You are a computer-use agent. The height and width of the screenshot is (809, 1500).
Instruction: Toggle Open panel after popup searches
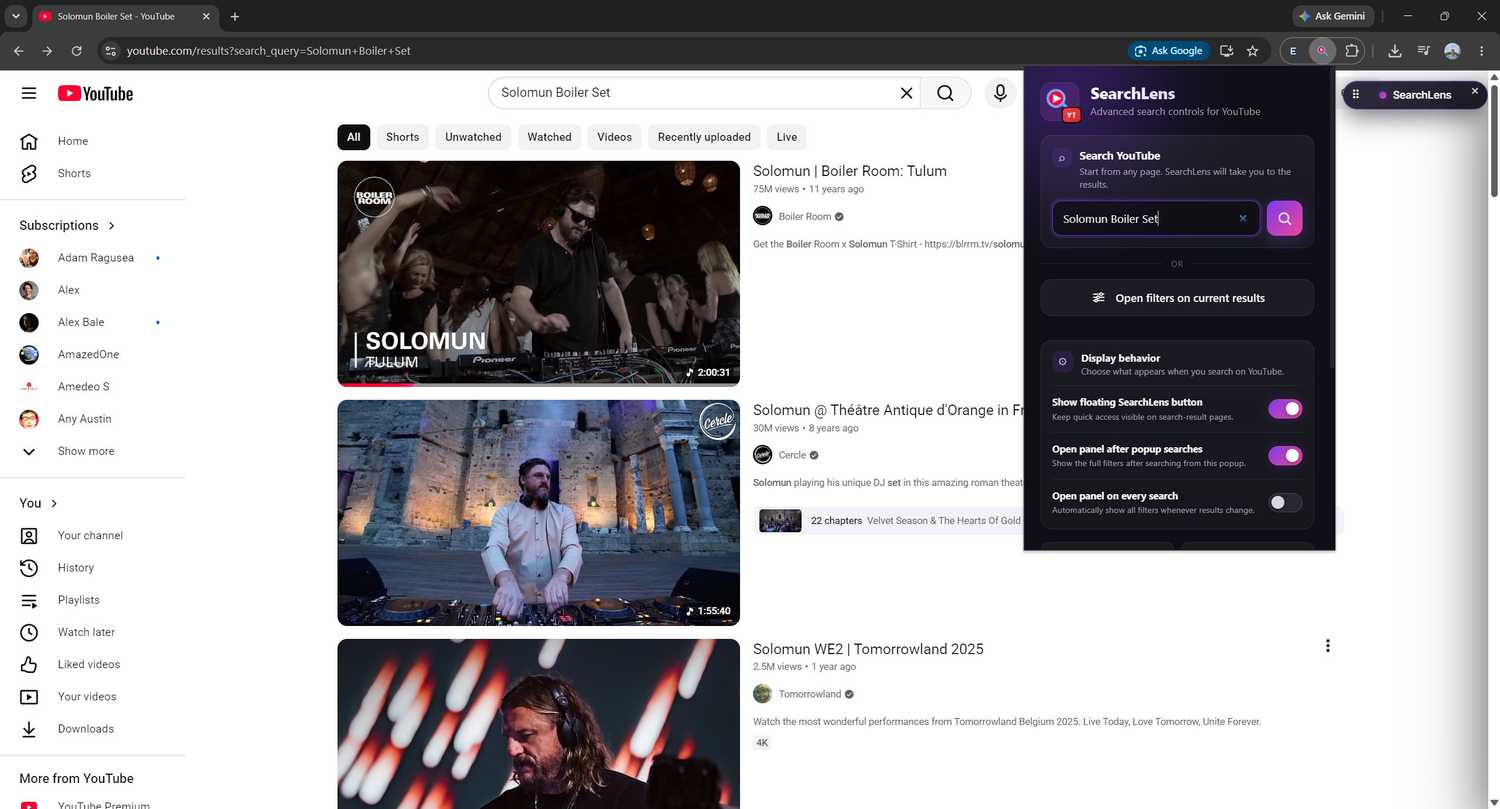click(1285, 456)
